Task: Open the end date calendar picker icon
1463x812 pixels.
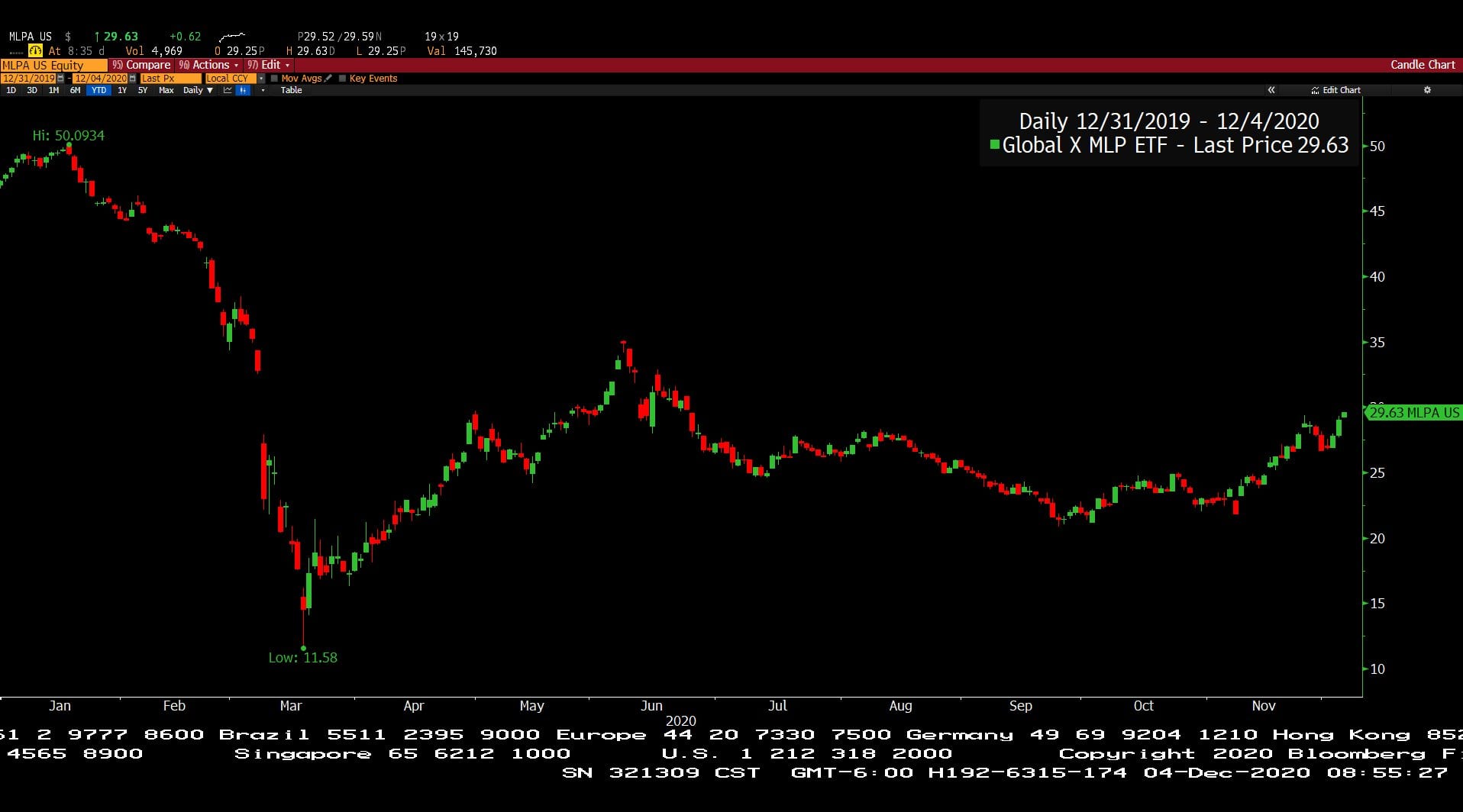Action: tap(132, 79)
